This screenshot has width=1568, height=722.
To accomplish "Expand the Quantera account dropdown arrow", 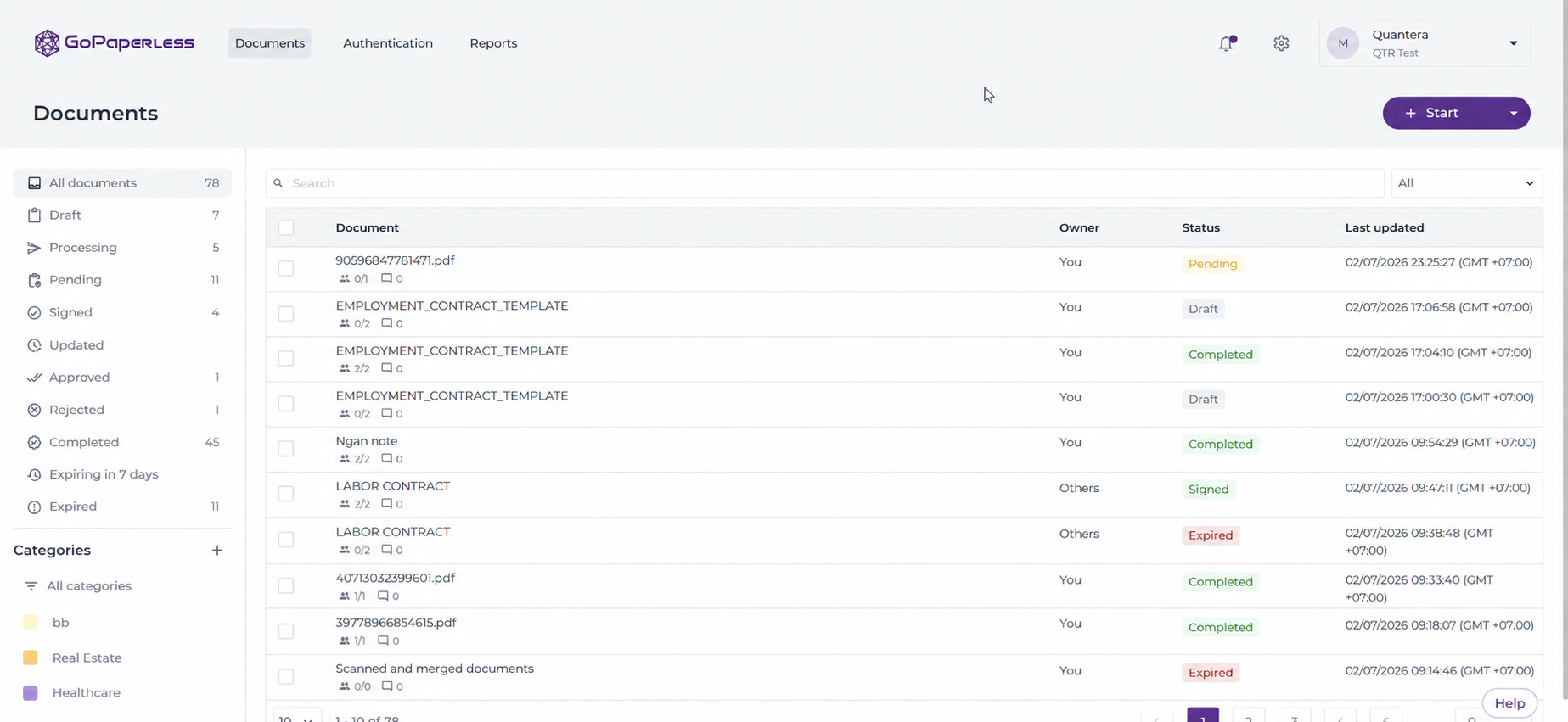I will click(1513, 43).
